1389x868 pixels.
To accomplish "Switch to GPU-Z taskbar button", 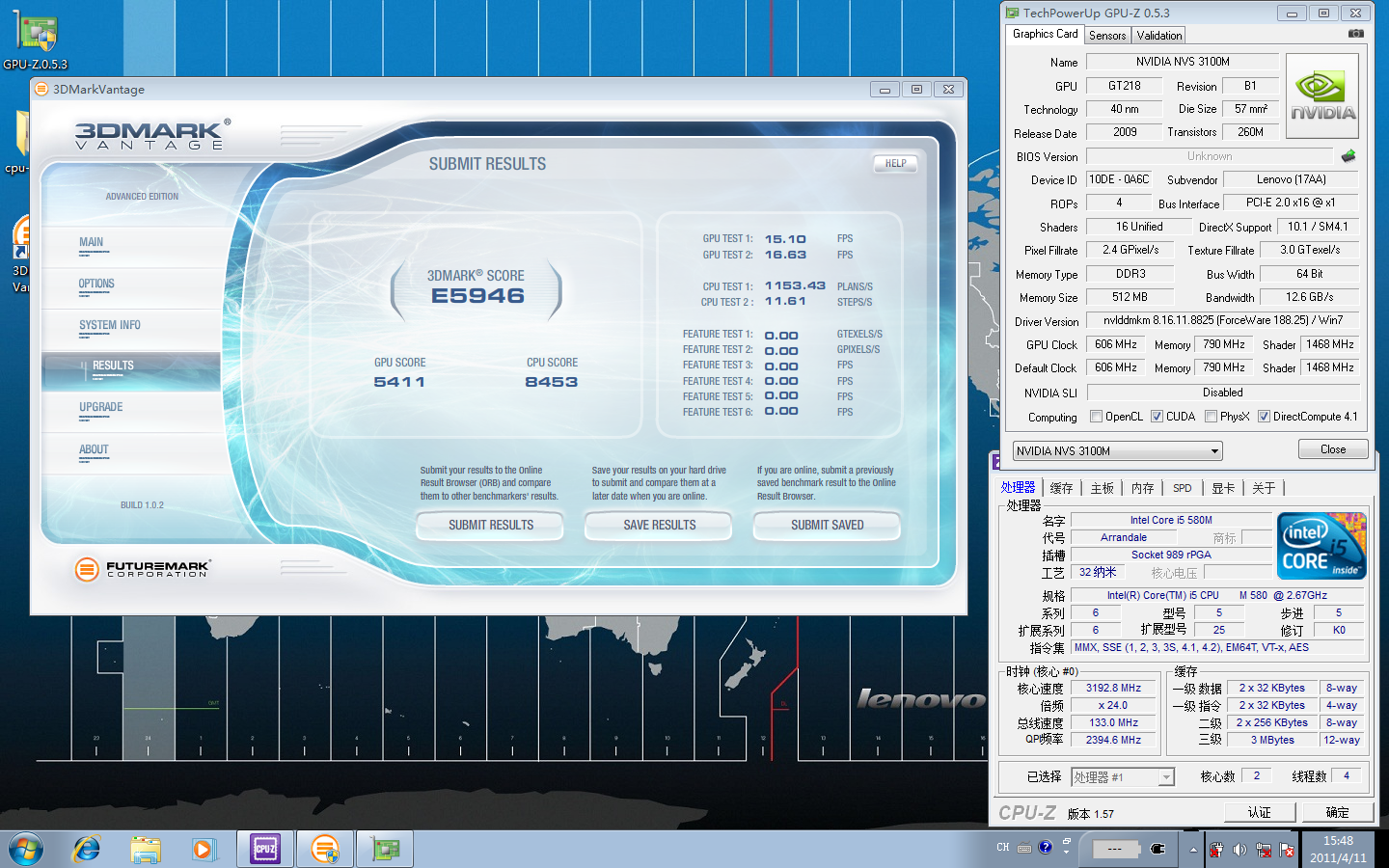I will click(385, 850).
